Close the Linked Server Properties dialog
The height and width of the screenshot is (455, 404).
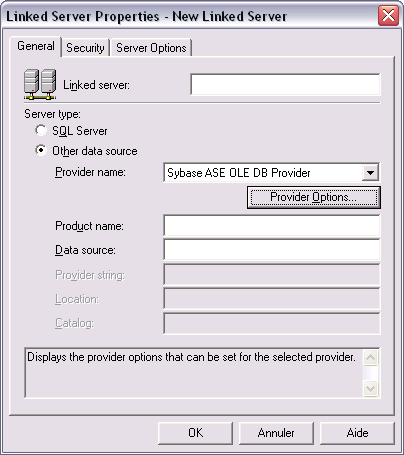388,16
